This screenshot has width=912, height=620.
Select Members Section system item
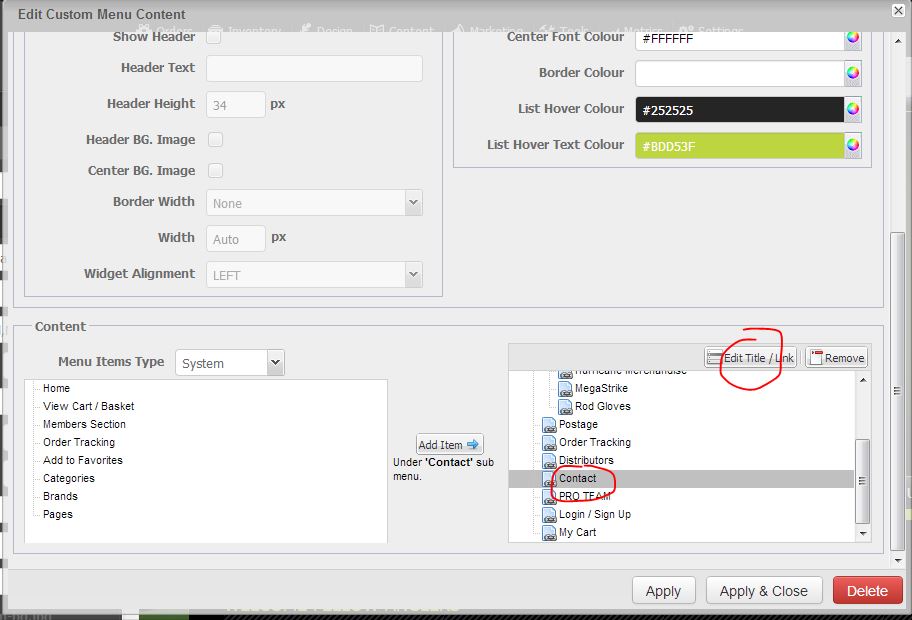point(84,424)
